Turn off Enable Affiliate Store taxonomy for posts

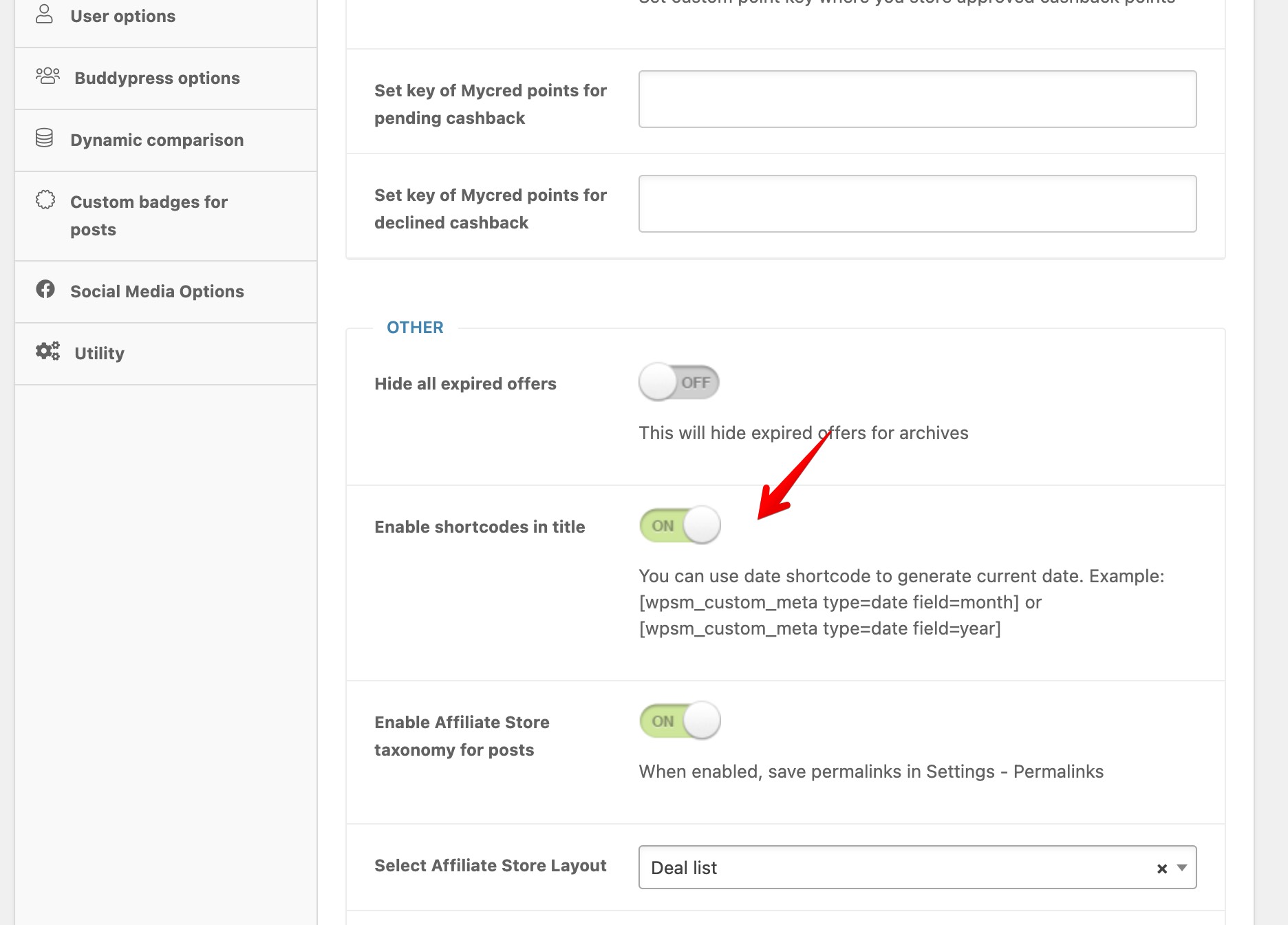point(679,720)
